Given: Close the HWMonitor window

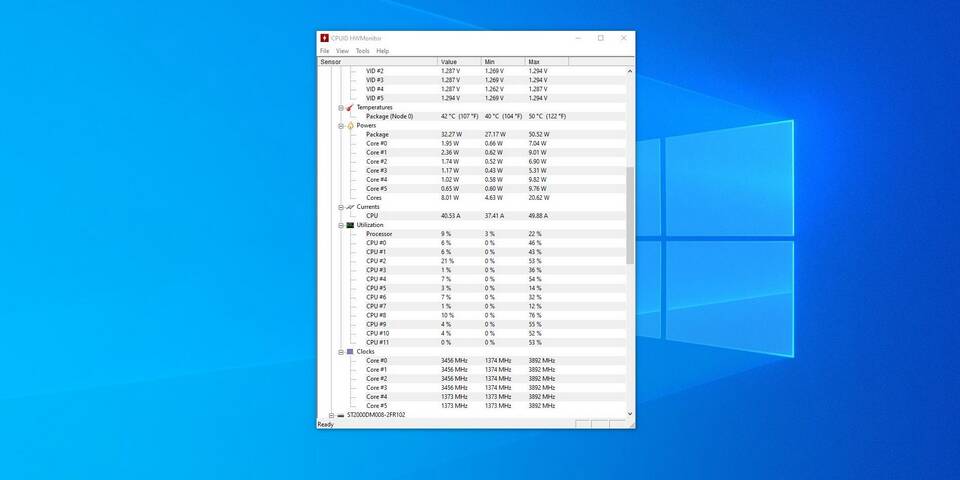Looking at the screenshot, I should [623, 38].
